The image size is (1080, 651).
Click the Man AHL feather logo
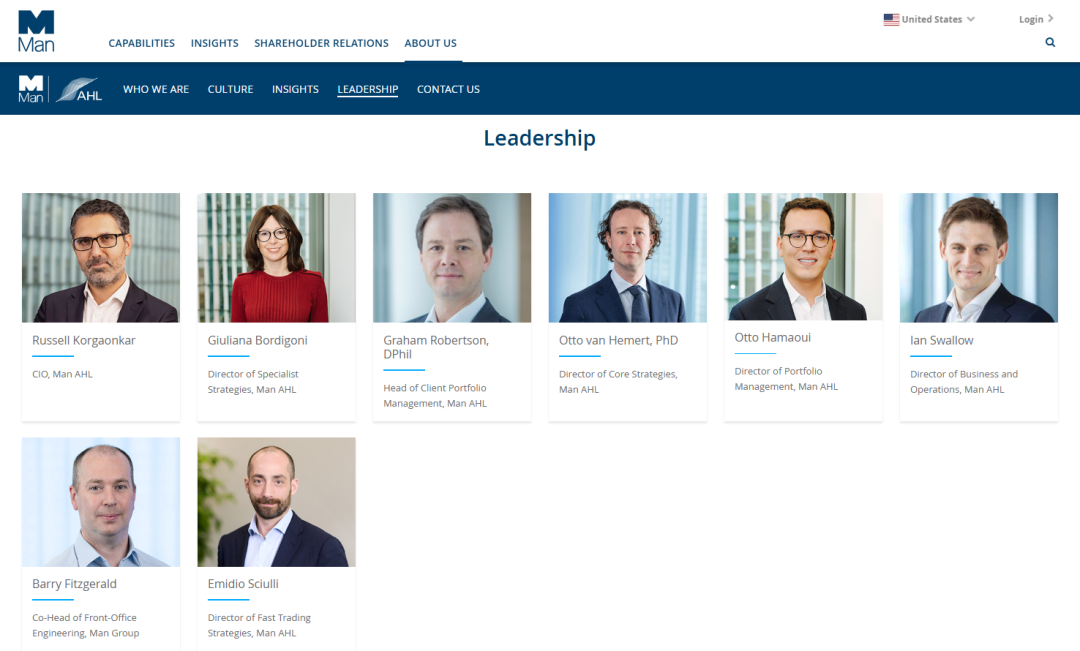(79, 90)
